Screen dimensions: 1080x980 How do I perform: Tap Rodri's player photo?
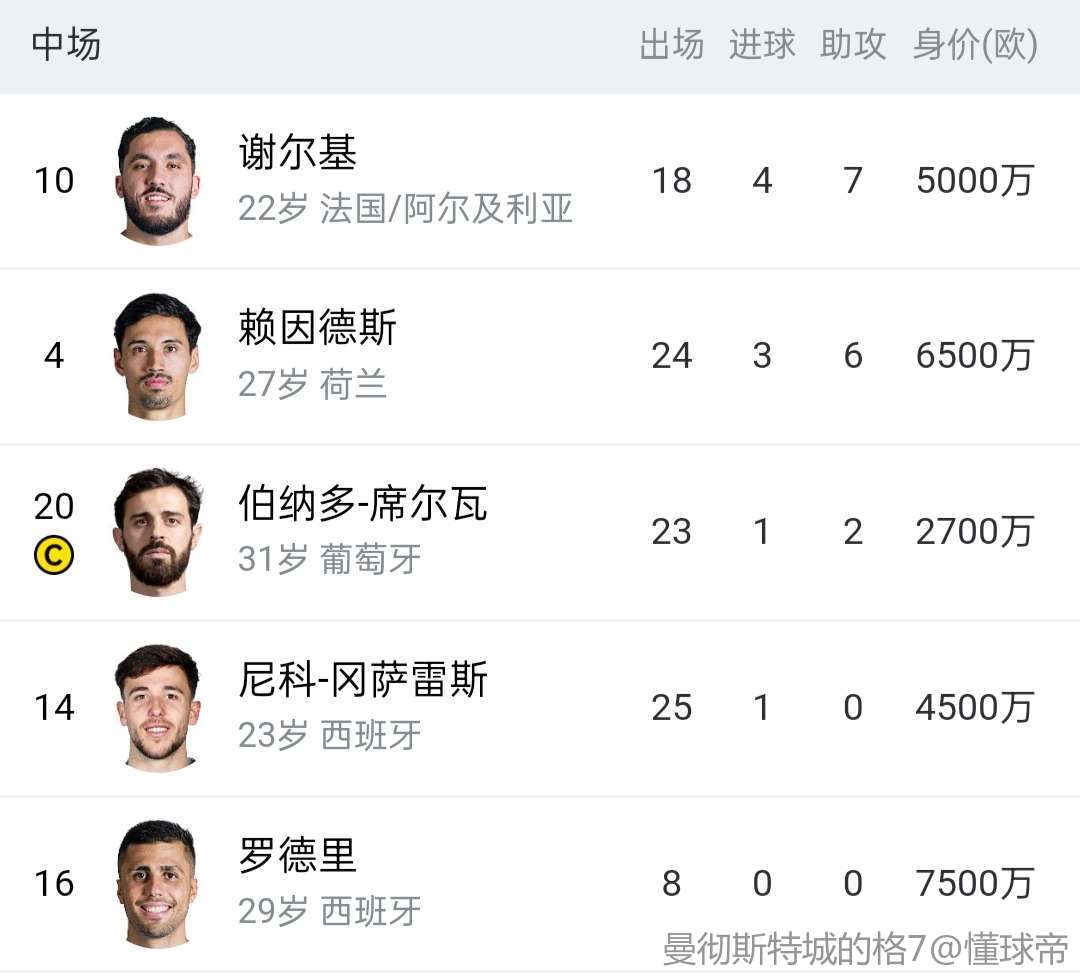[157, 883]
